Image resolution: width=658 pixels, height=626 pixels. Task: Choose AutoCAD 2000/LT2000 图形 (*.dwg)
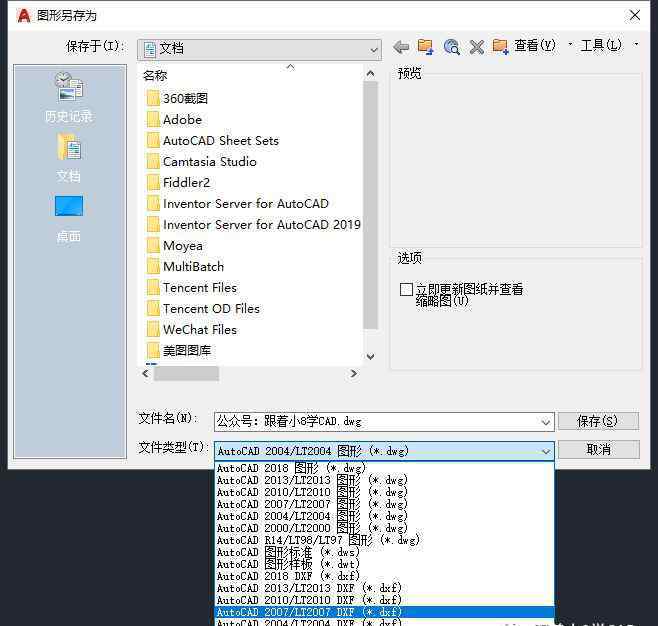(x=384, y=528)
